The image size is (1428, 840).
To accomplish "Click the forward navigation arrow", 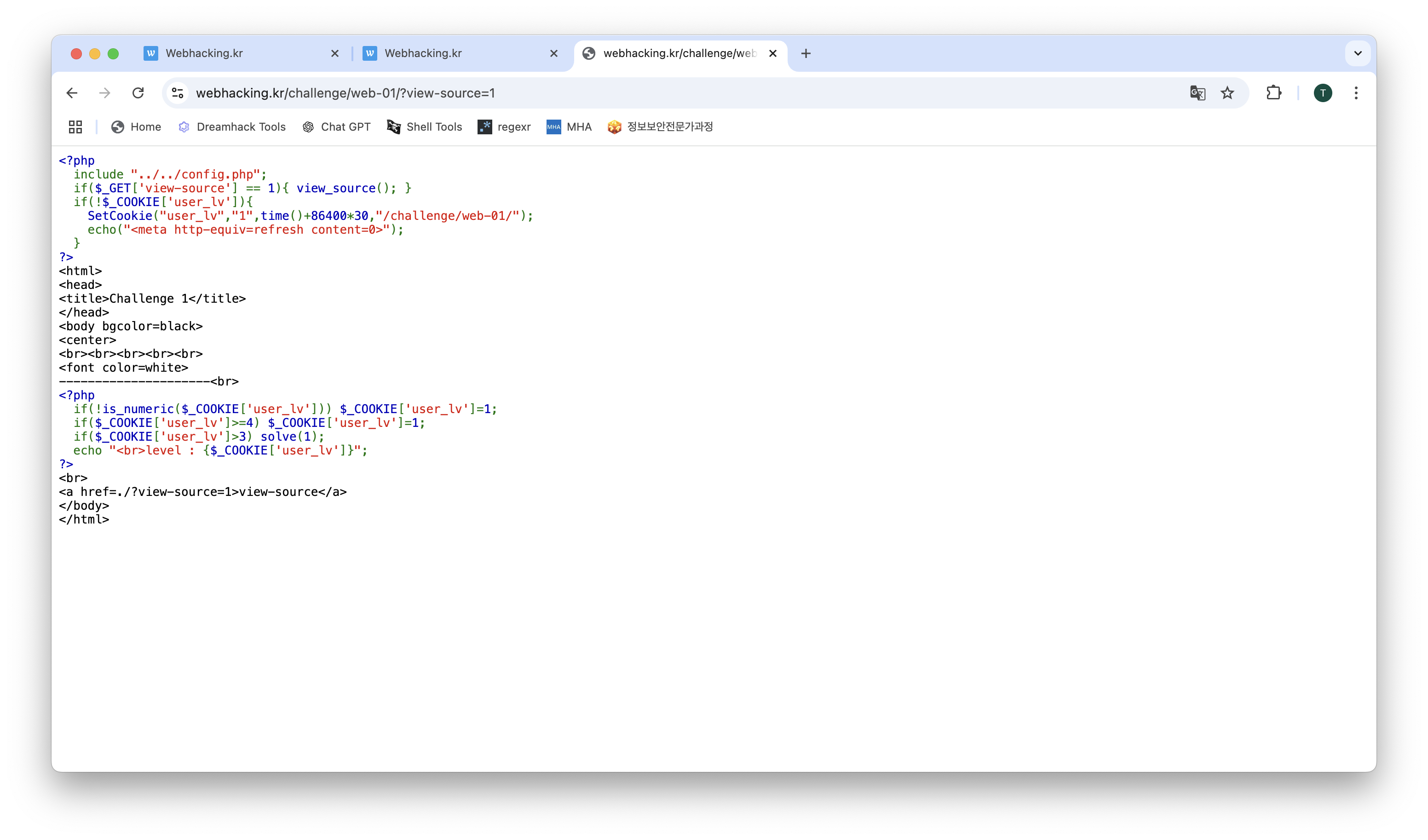I will 105,93.
